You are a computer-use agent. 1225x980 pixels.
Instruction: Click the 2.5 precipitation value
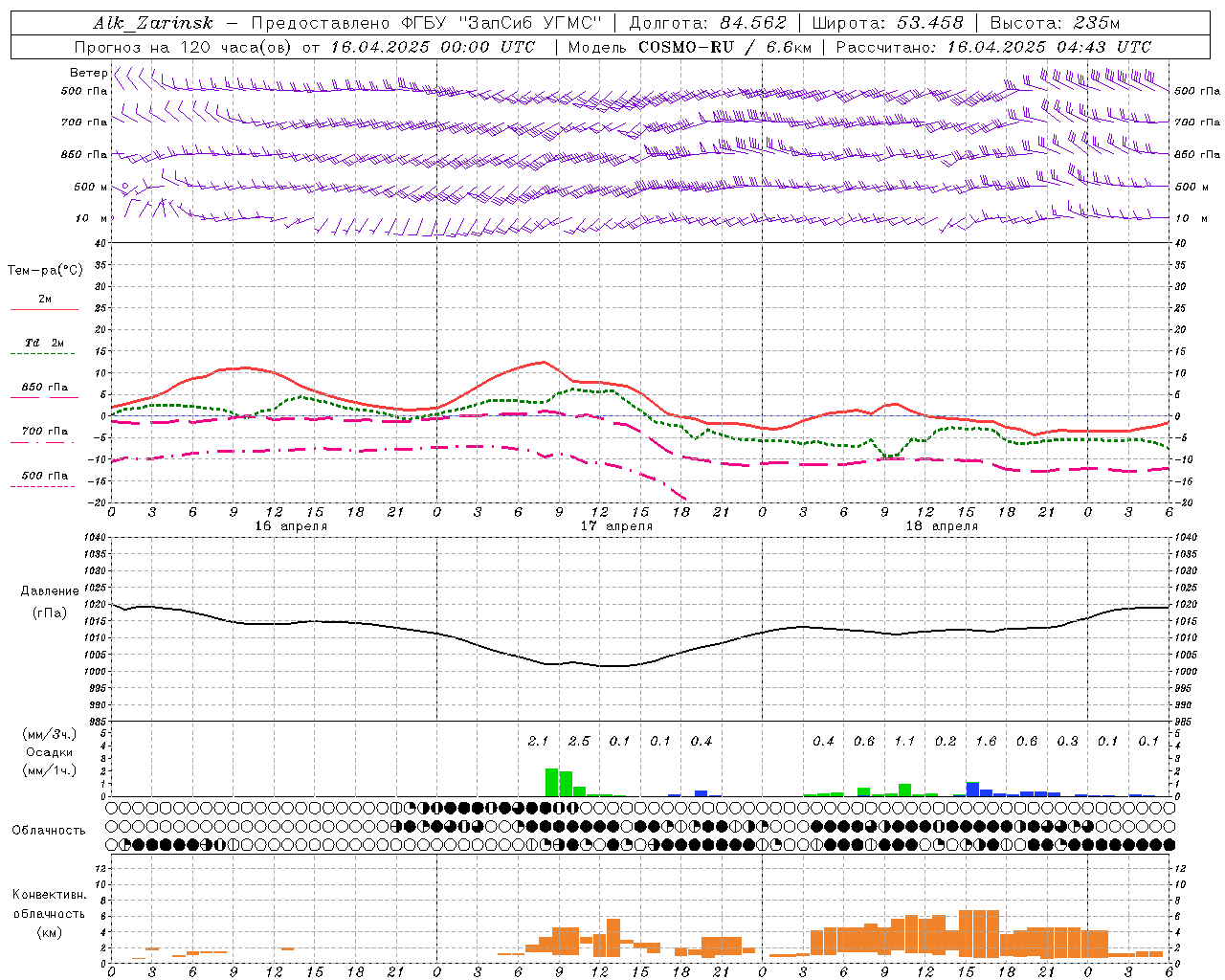[579, 741]
